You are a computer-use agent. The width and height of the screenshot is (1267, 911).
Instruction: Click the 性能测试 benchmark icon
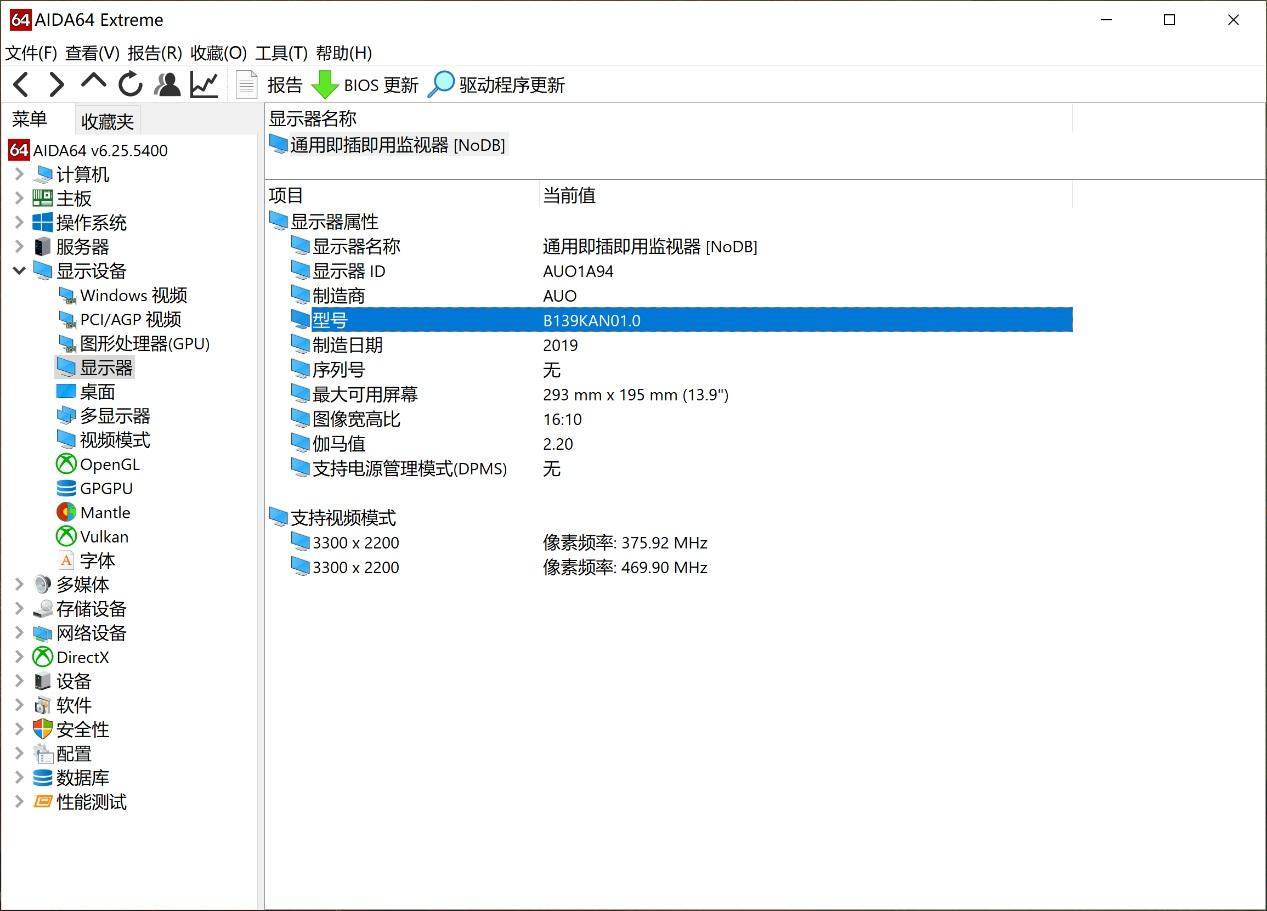(42, 801)
